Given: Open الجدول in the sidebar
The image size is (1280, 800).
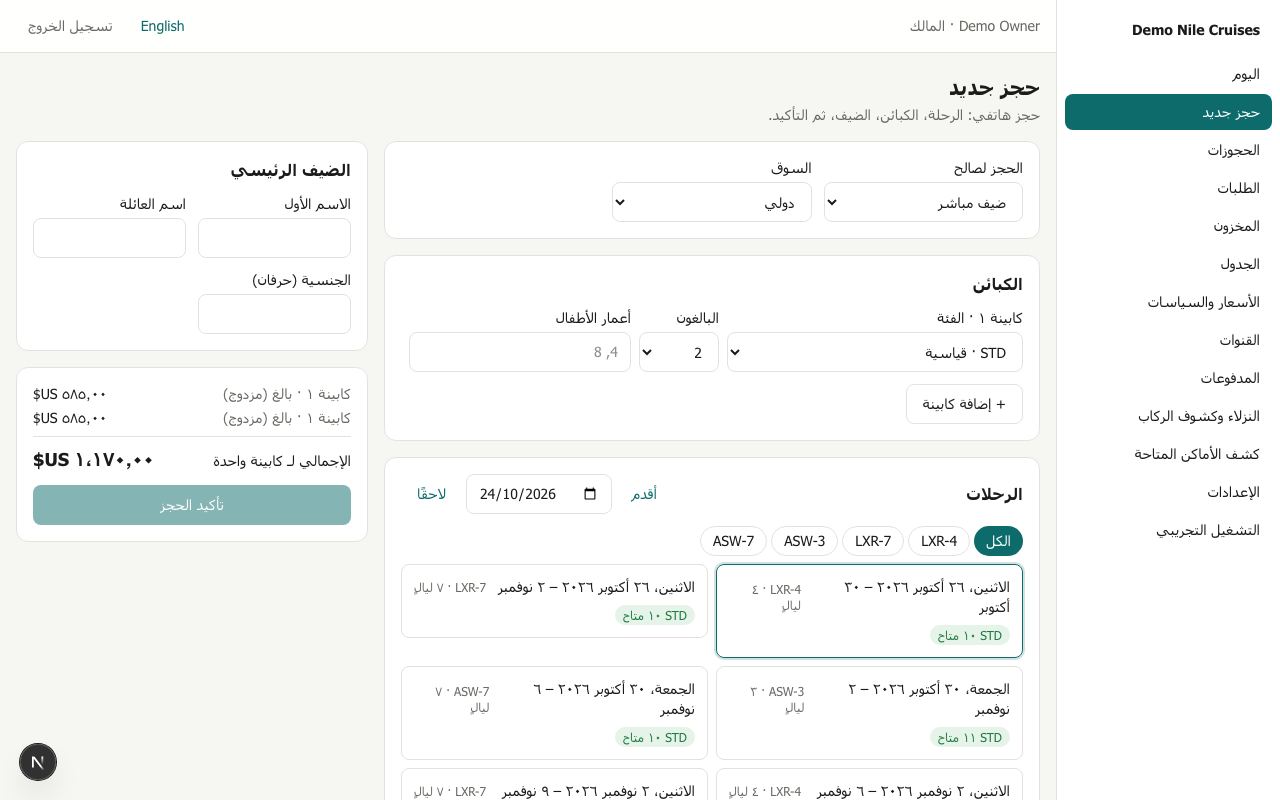Looking at the screenshot, I should pyautogui.click(x=1168, y=264).
